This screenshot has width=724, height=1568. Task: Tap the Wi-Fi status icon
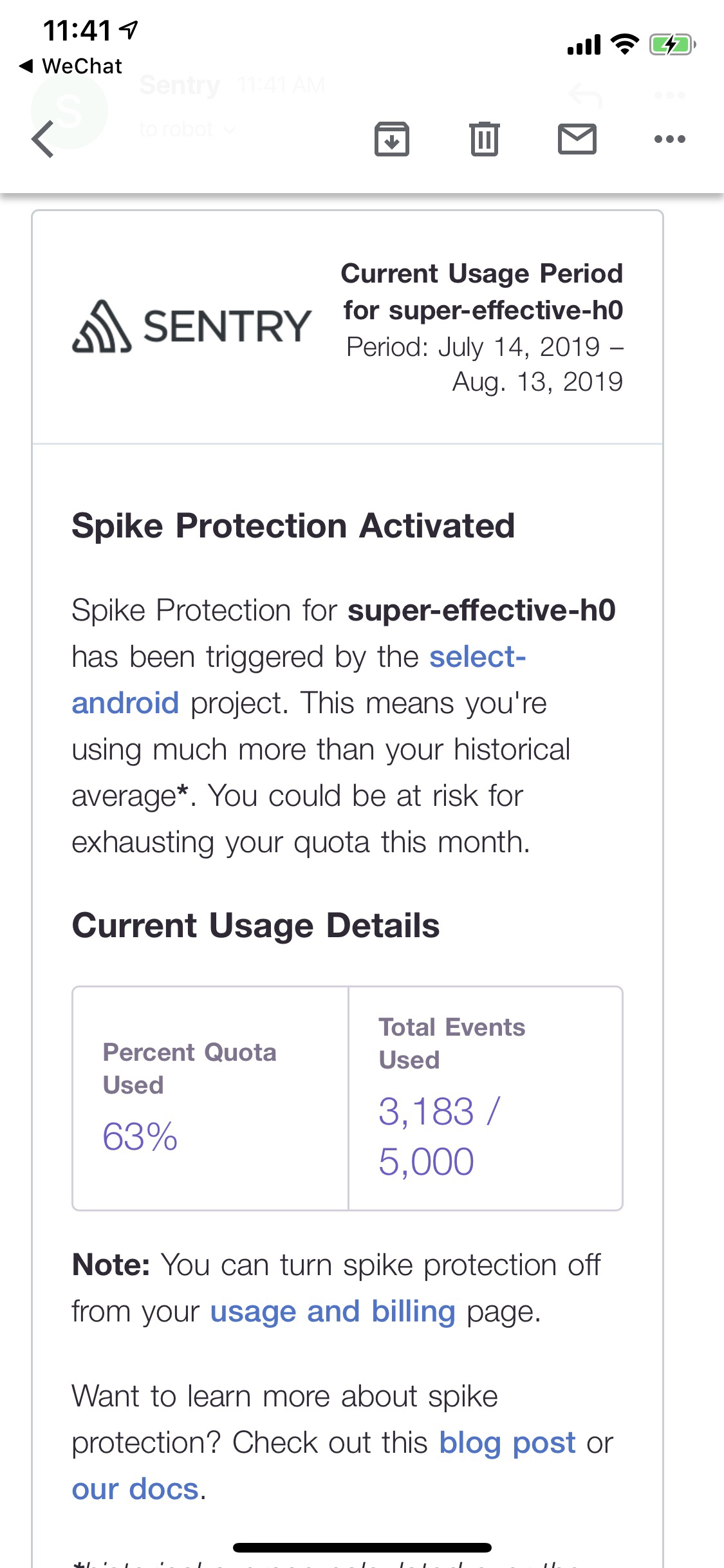pyautogui.click(x=624, y=44)
